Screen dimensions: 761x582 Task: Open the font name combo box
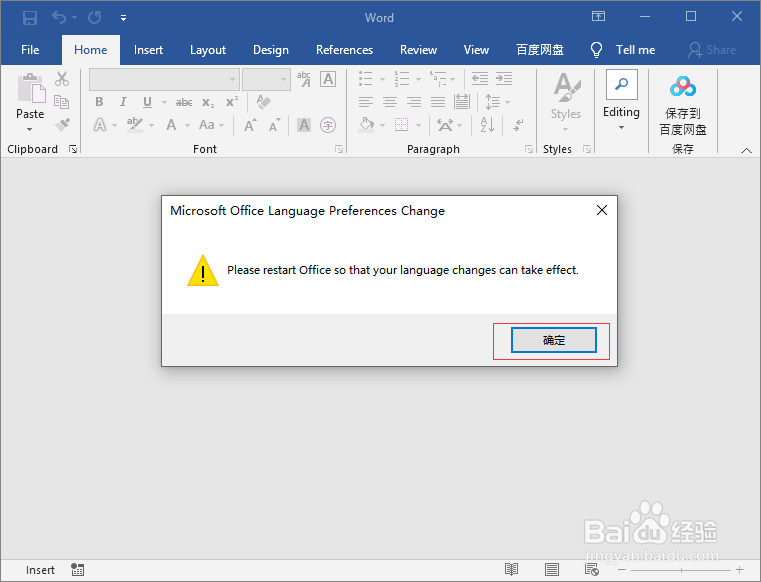[164, 79]
